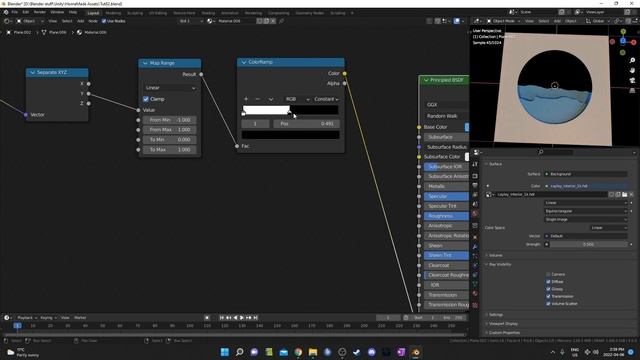The image size is (640, 360).
Task: Switch to the Layout workspace tab
Action: click(x=93, y=13)
